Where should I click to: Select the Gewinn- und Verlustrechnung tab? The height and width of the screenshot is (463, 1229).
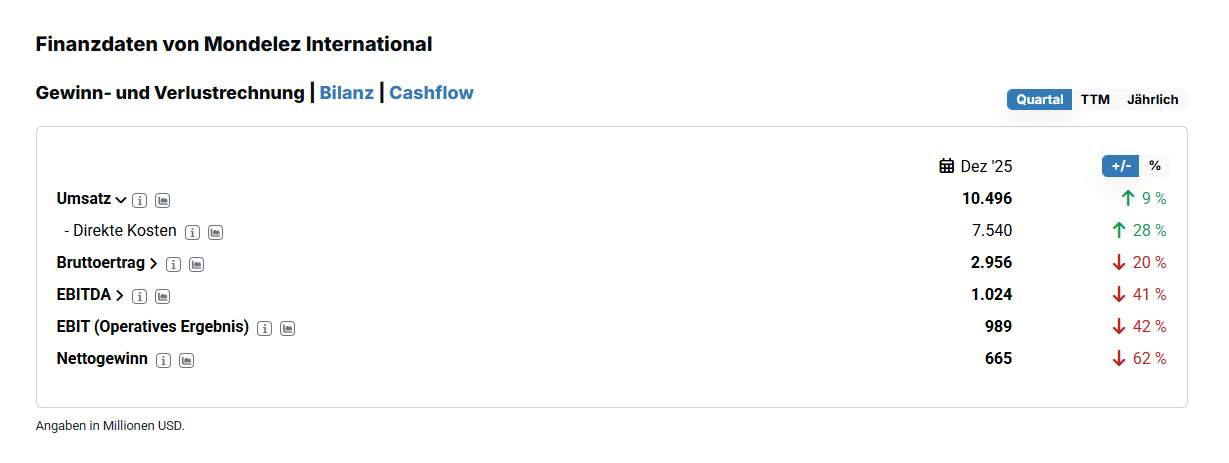170,93
